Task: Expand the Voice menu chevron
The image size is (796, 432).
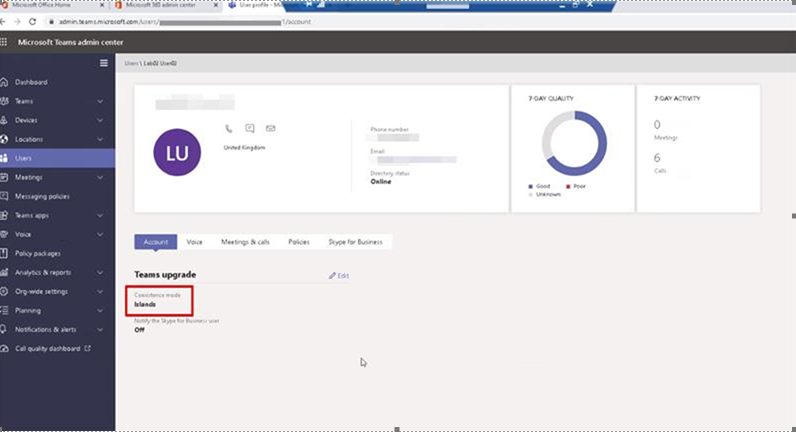Action: (100, 235)
